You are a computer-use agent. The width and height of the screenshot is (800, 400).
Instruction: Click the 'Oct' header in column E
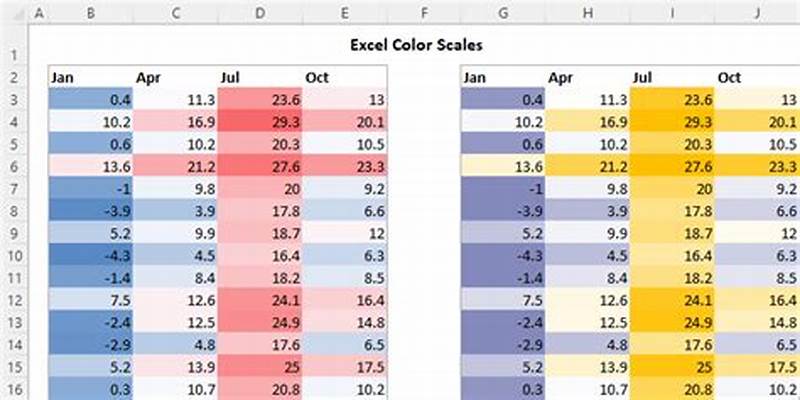pyautogui.click(x=345, y=77)
